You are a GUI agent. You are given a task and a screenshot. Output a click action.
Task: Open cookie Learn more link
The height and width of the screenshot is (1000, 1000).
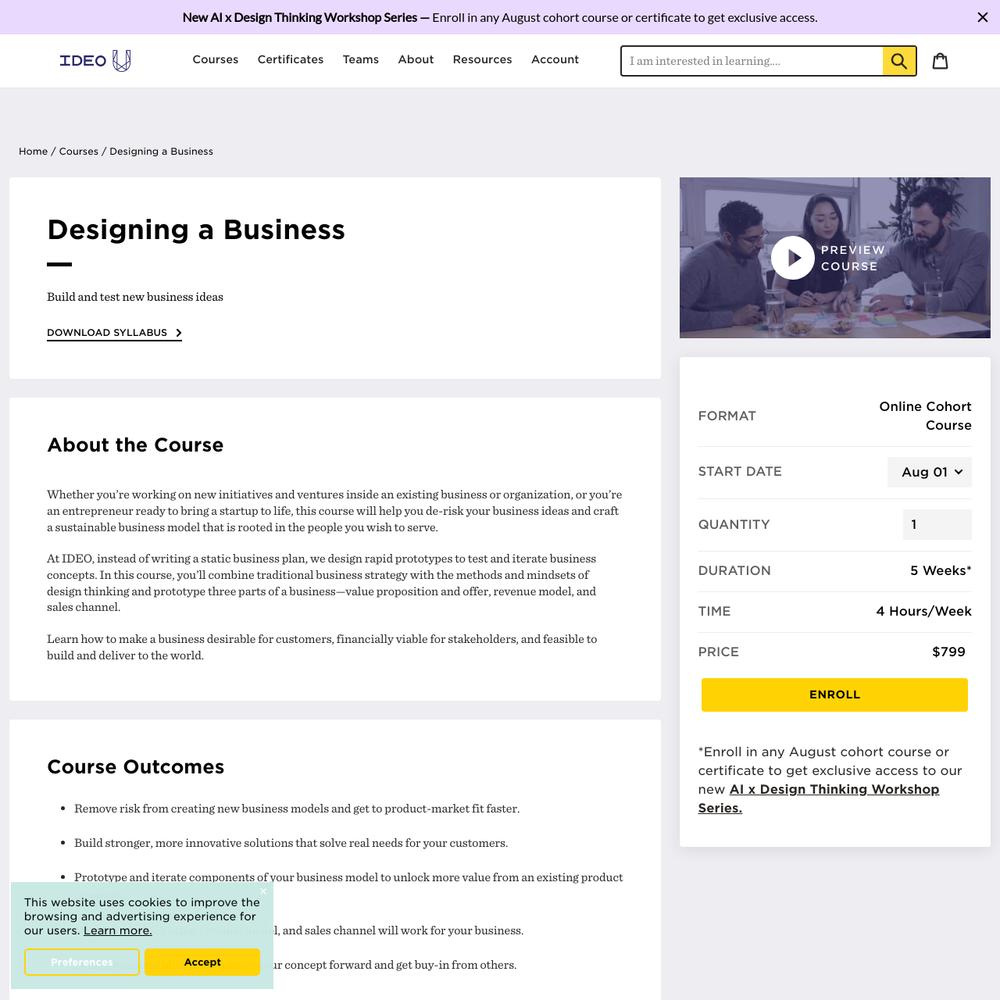tap(117, 930)
